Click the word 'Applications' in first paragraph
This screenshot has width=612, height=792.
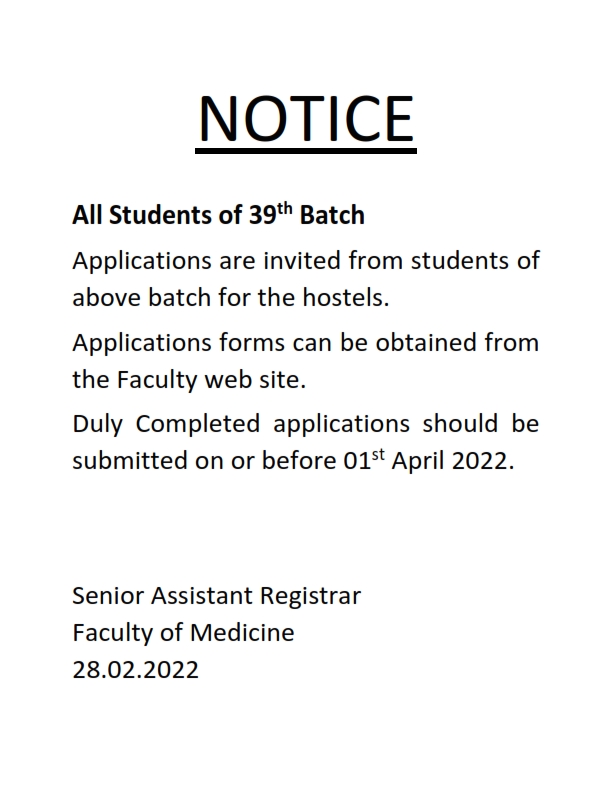pyautogui.click(x=142, y=261)
